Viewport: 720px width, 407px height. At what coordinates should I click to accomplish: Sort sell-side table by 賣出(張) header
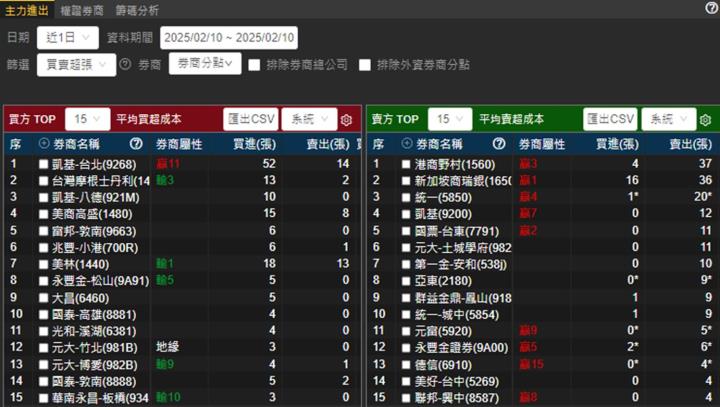pos(691,144)
